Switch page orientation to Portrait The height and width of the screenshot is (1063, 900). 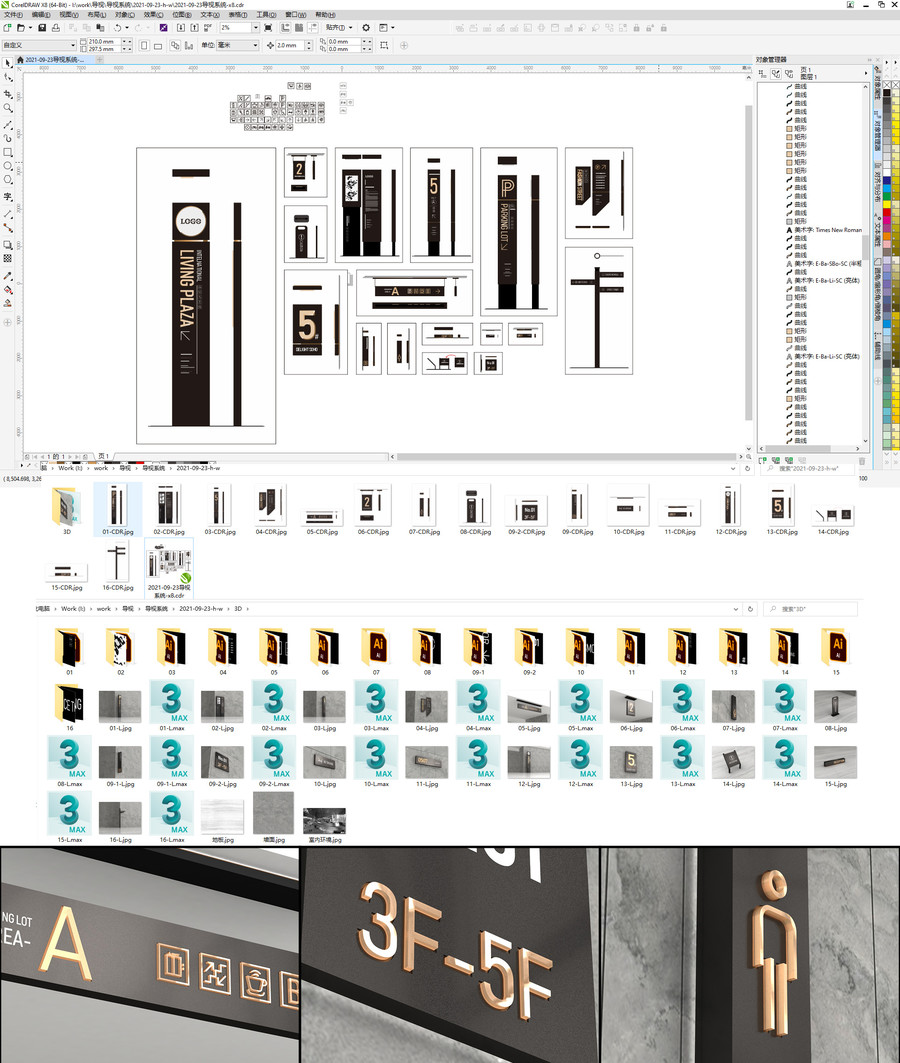pos(144,45)
